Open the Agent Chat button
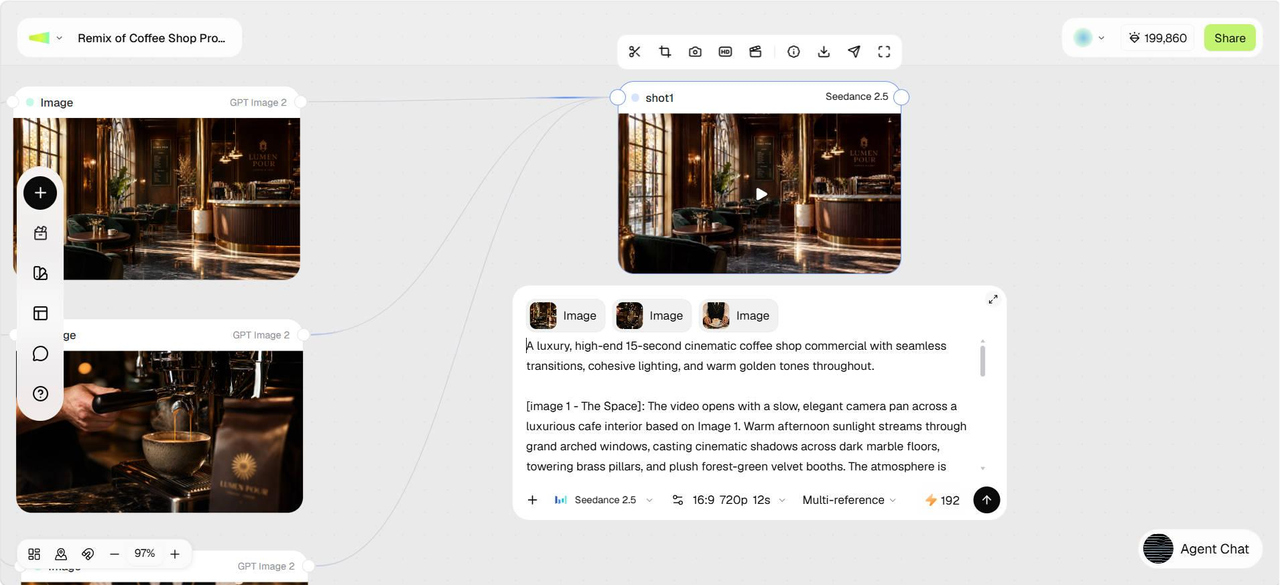This screenshot has height=585, width=1280. (x=1201, y=549)
